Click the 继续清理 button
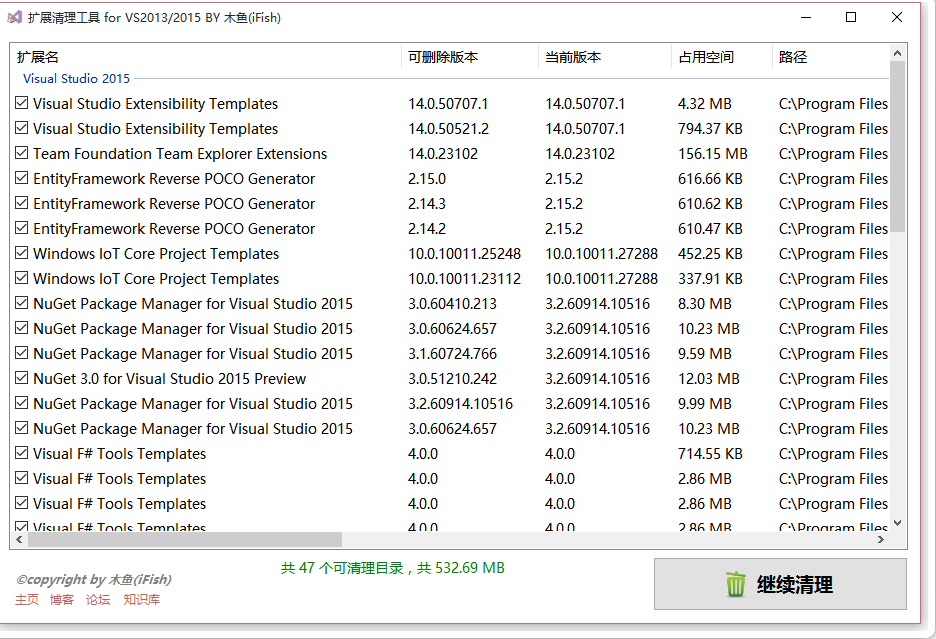936x639 pixels. point(780,584)
